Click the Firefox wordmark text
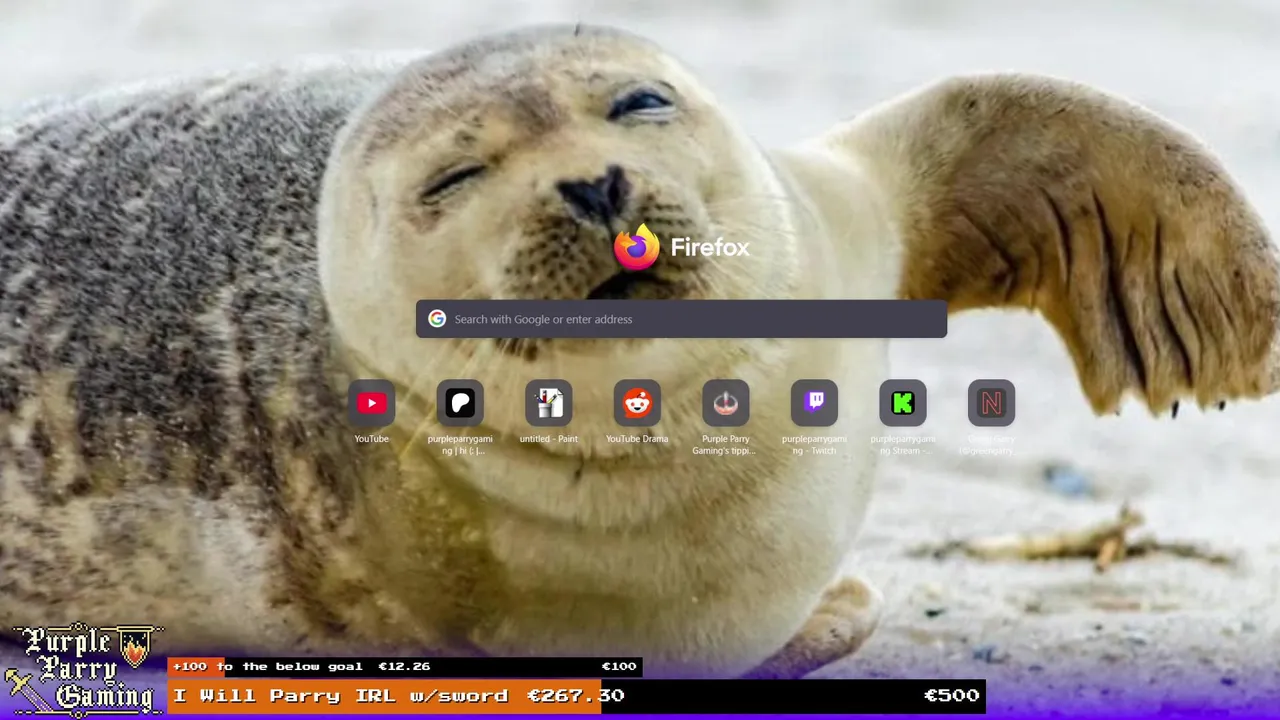The image size is (1280, 720). point(709,247)
